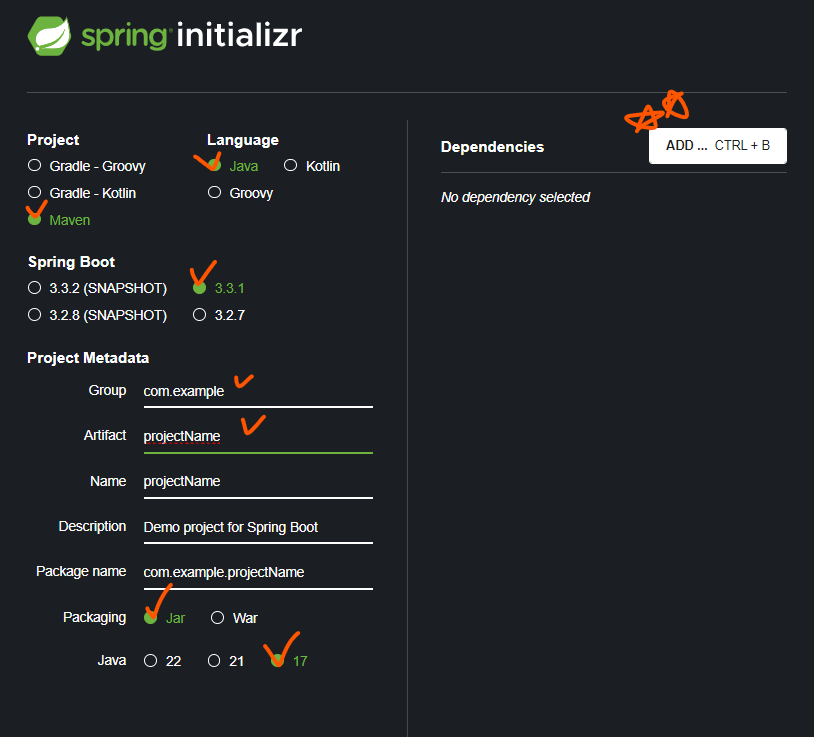Click the Packaging label
This screenshot has height=737, width=814.
coord(94,617)
